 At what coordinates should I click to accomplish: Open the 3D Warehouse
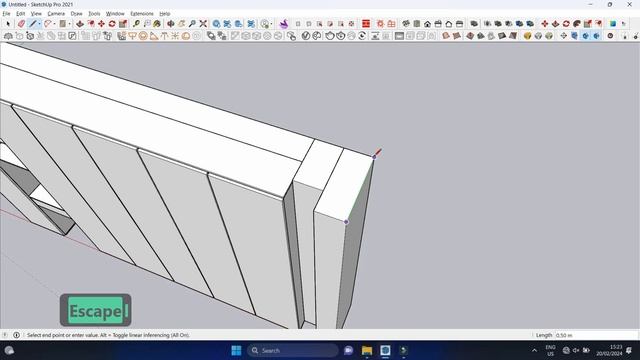pyautogui.click(x=216, y=24)
